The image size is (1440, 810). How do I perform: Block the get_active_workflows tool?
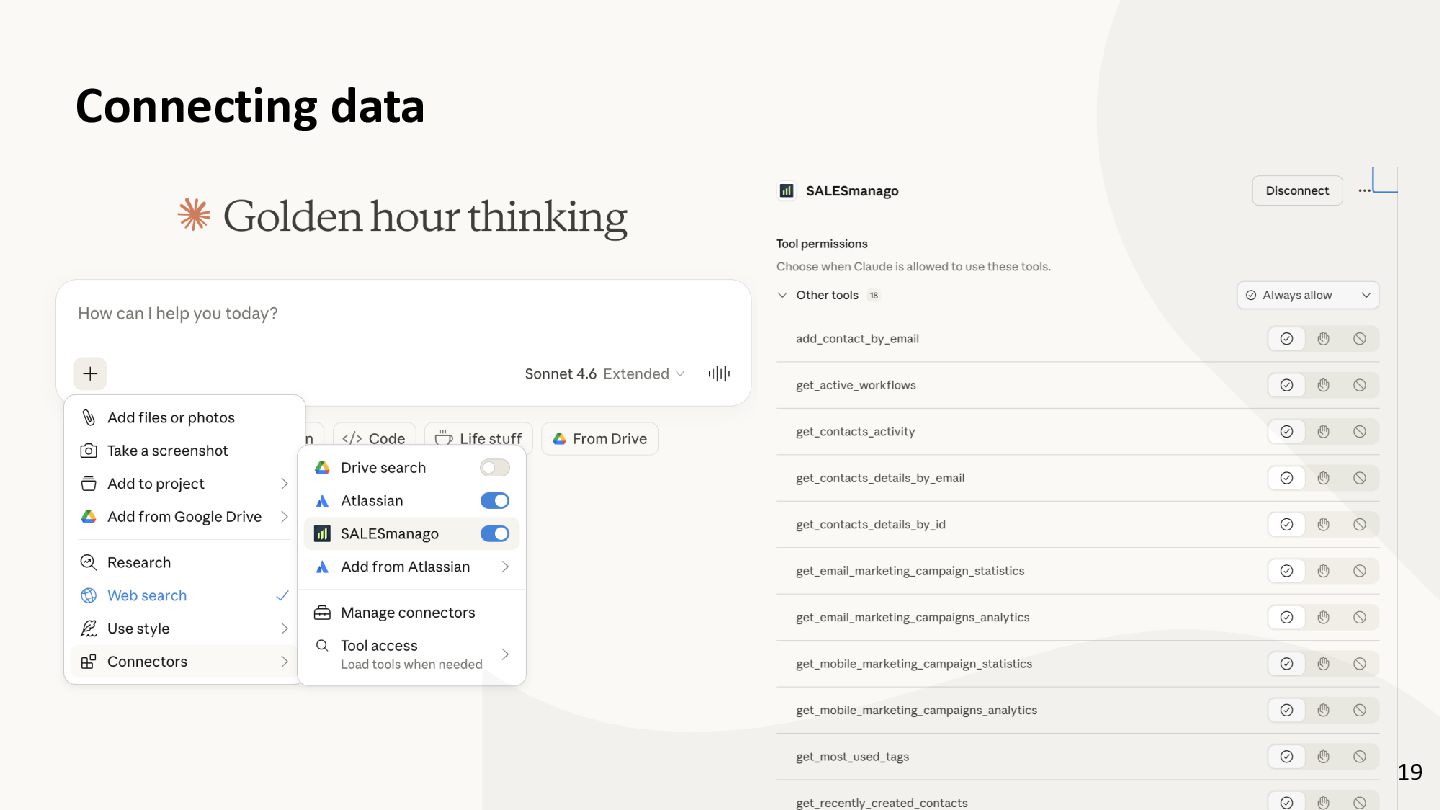point(1360,385)
